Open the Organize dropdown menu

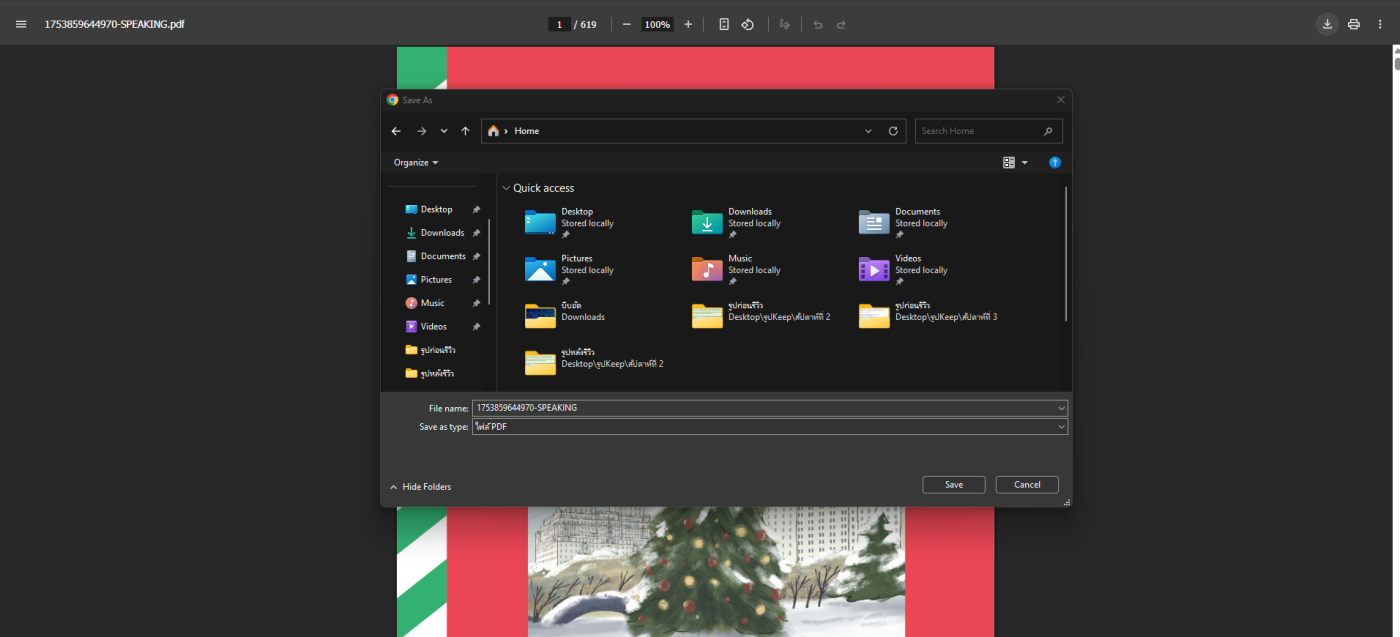(415, 162)
